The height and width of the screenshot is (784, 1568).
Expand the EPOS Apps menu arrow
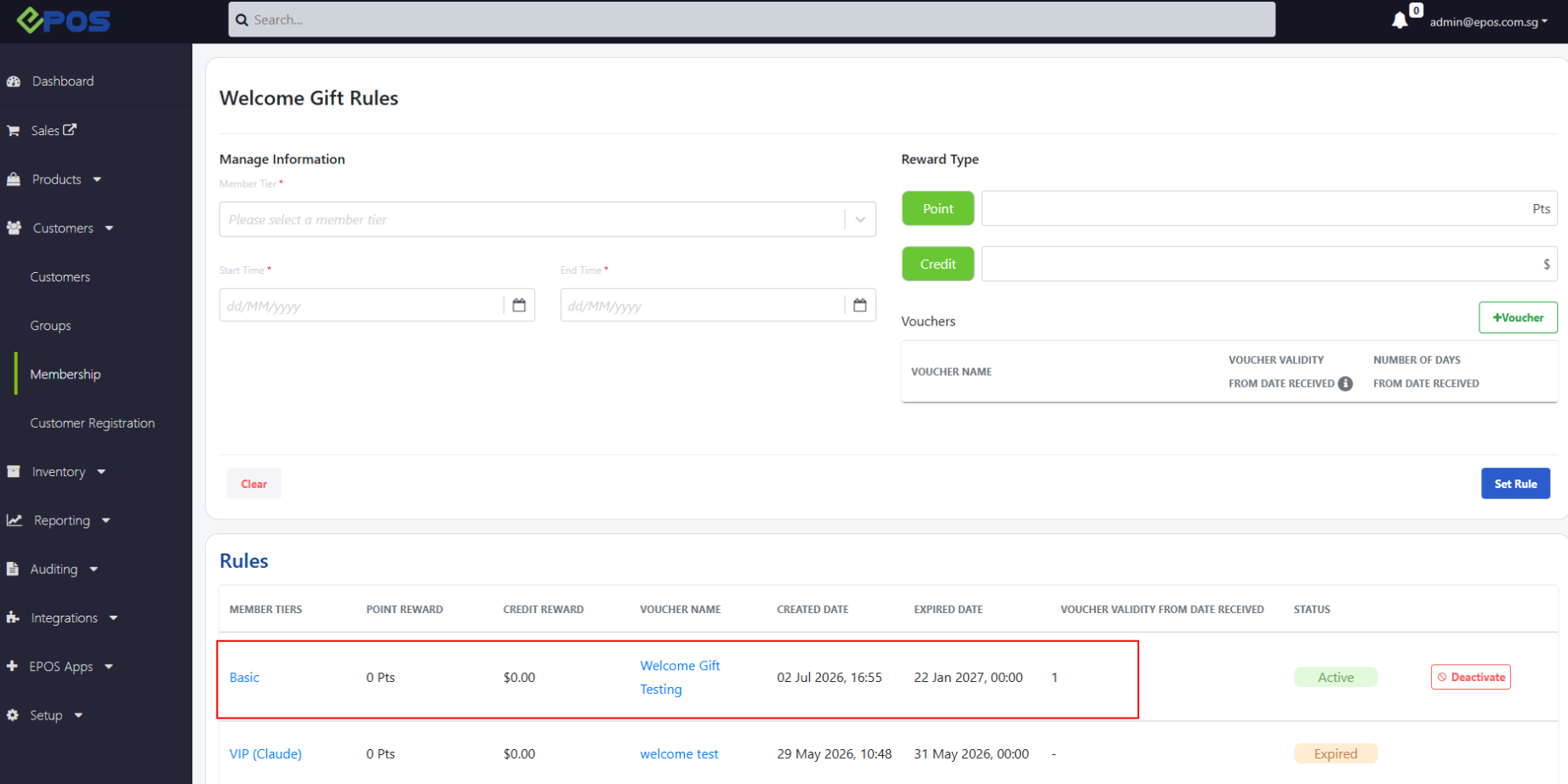click(x=108, y=667)
